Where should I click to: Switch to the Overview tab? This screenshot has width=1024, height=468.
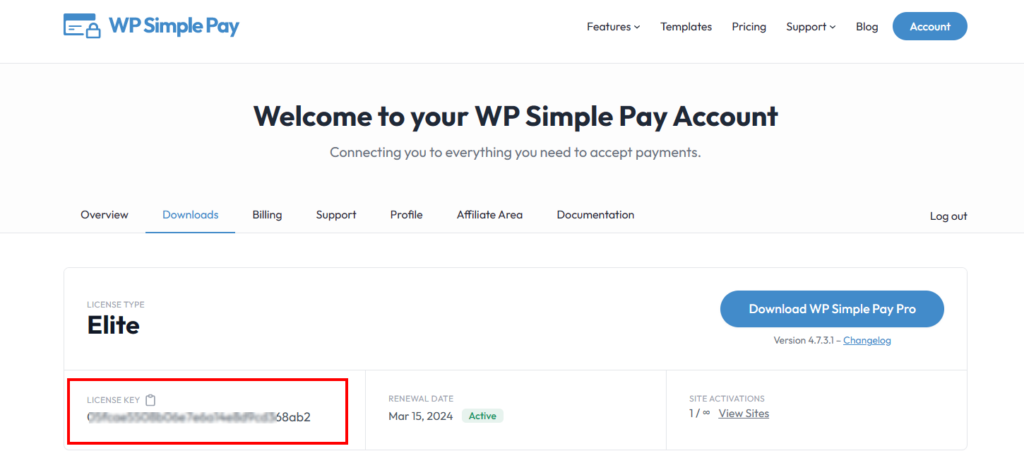tap(105, 215)
